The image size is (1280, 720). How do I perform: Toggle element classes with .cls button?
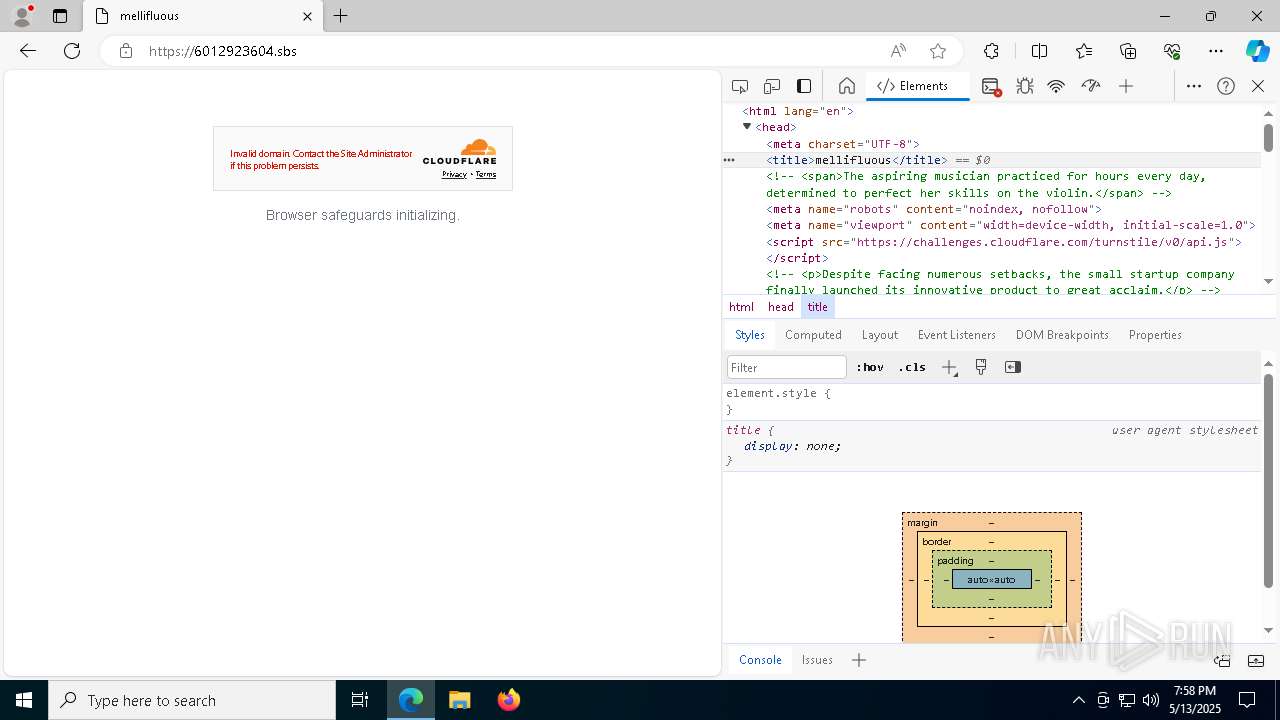click(912, 367)
